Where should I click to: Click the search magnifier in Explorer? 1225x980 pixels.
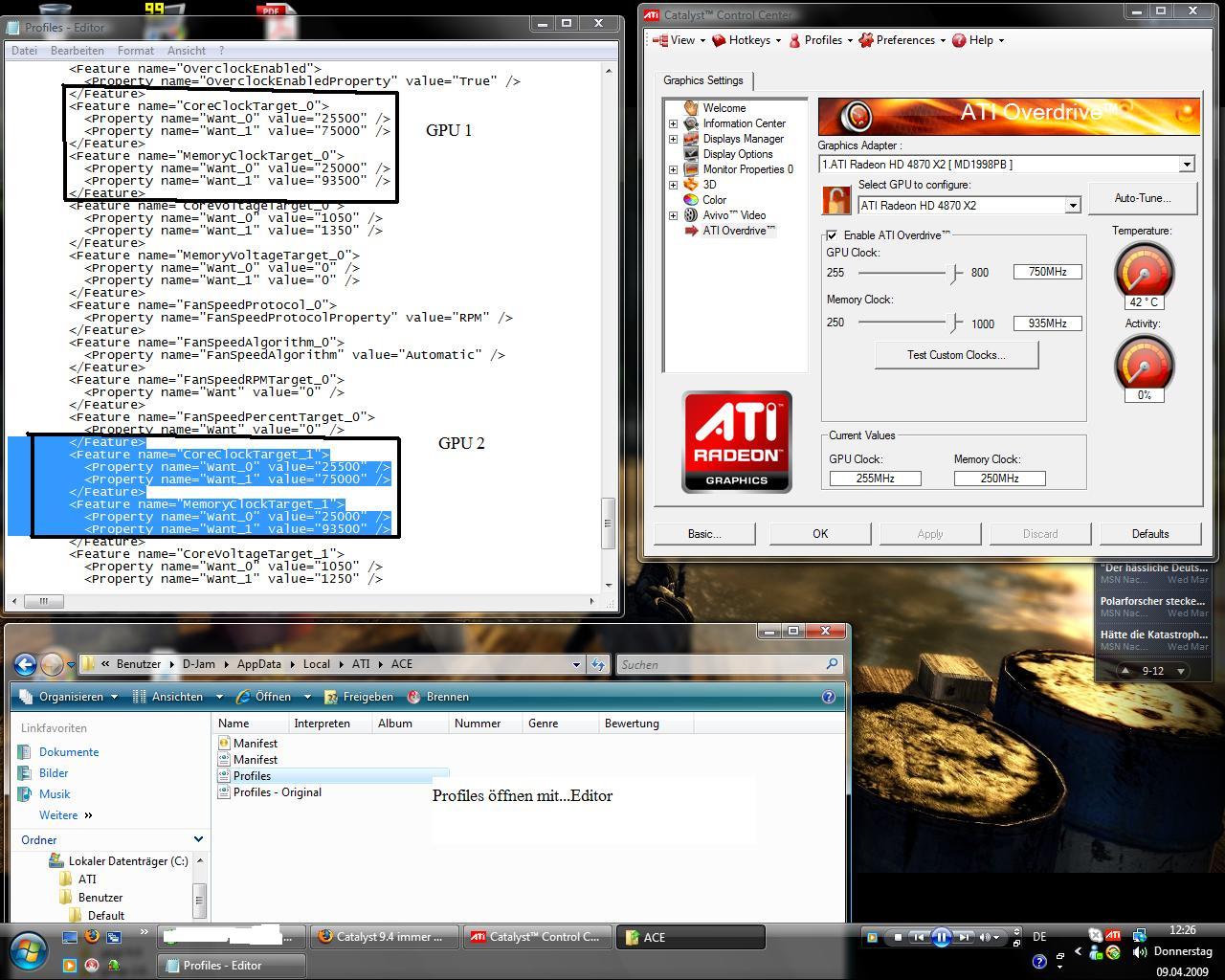coord(832,663)
